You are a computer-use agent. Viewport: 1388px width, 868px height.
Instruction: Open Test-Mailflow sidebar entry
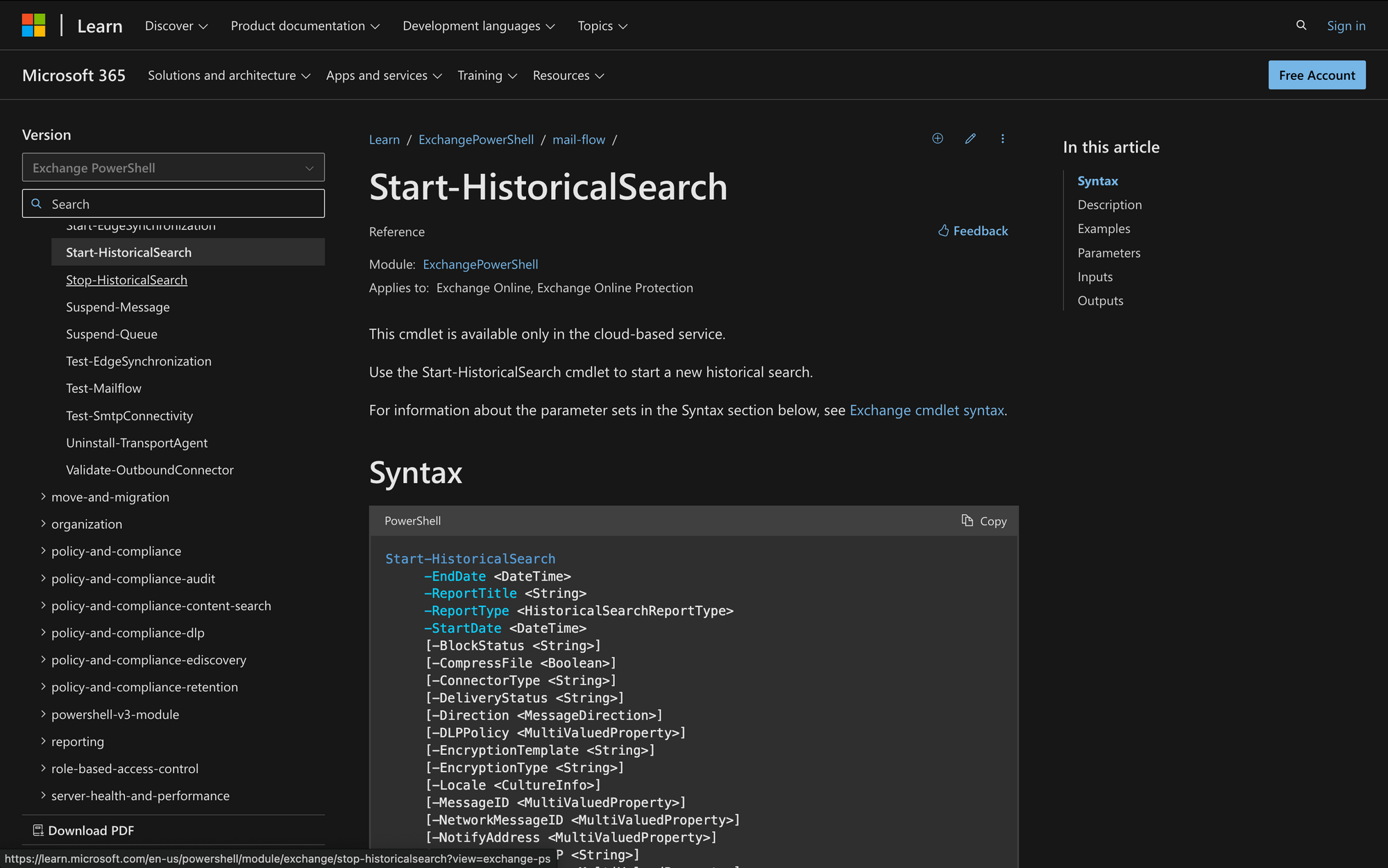[x=103, y=388]
